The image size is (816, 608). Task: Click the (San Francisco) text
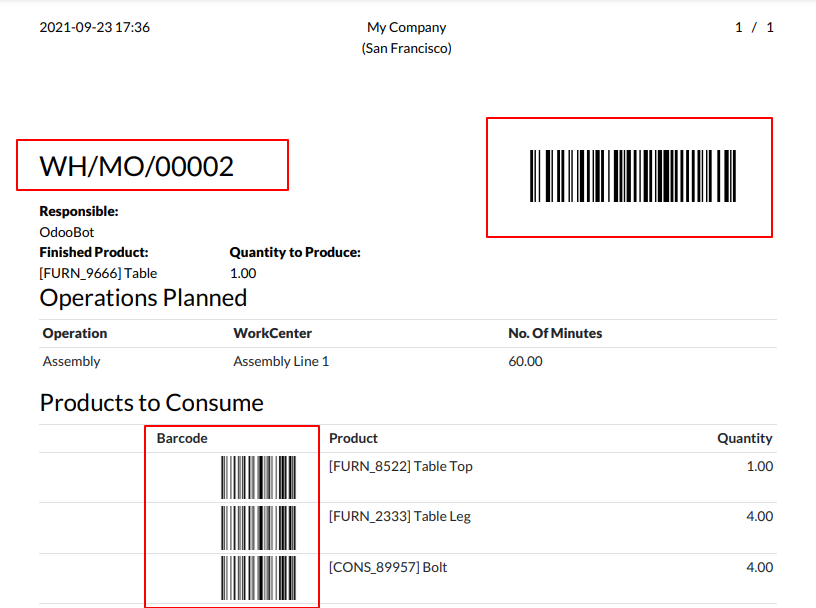click(406, 48)
